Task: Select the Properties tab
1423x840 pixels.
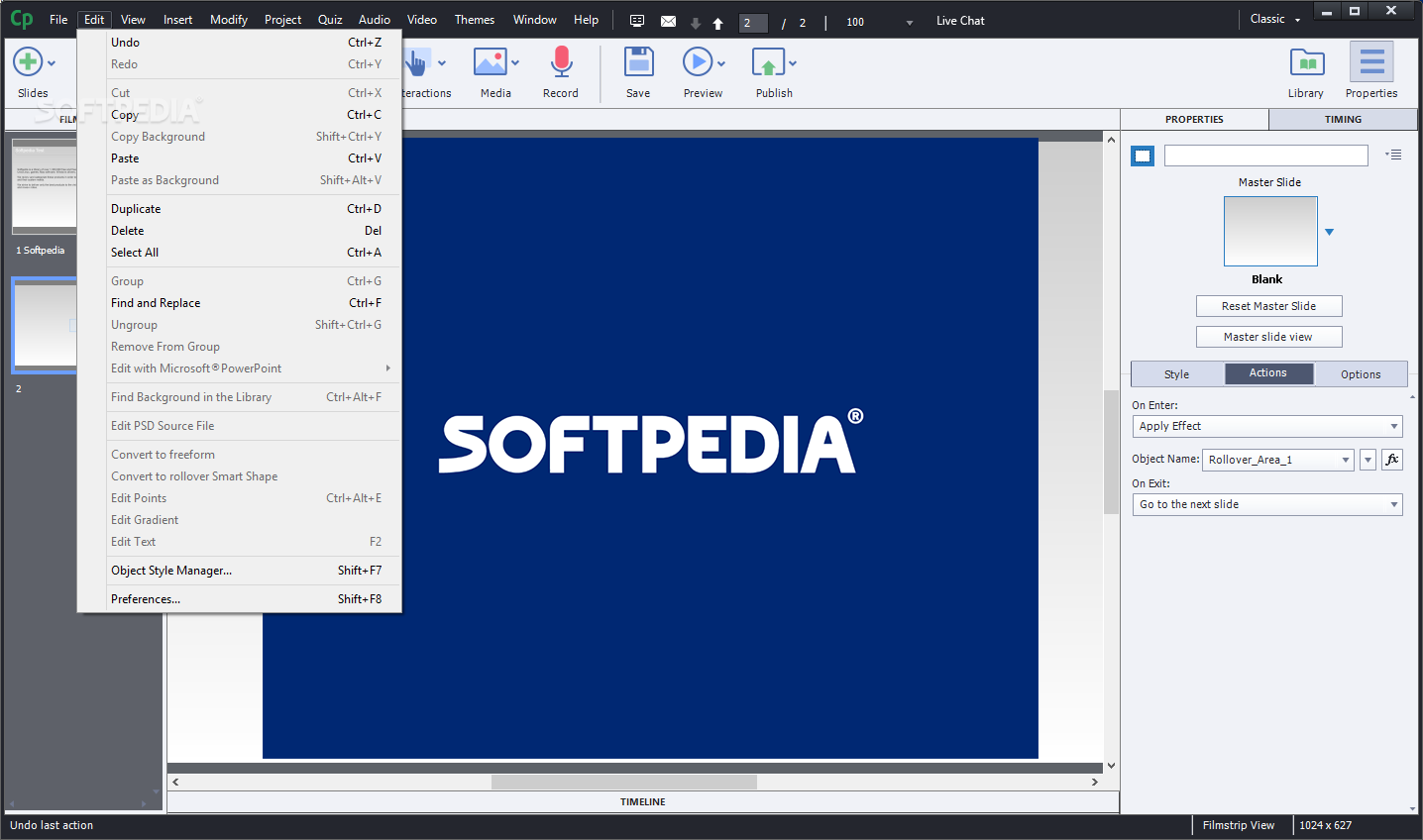Action: click(x=1194, y=119)
